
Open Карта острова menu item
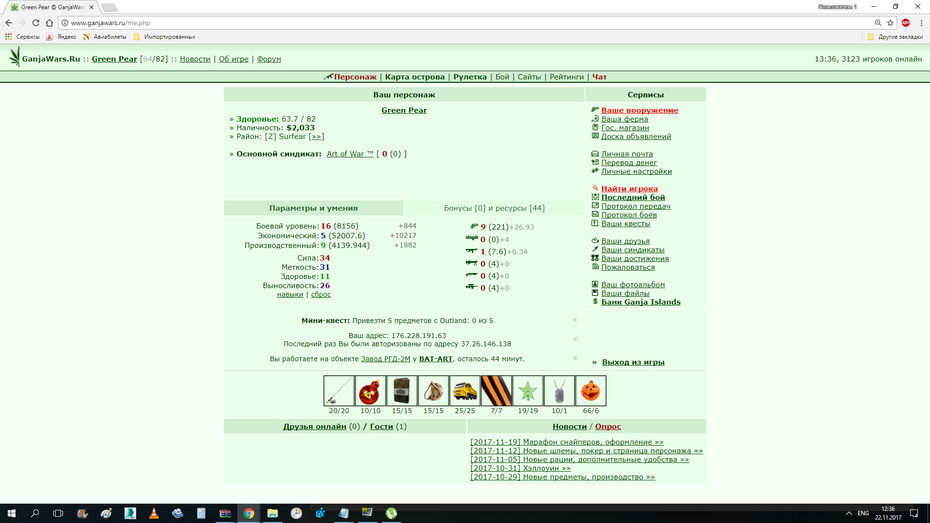click(415, 77)
